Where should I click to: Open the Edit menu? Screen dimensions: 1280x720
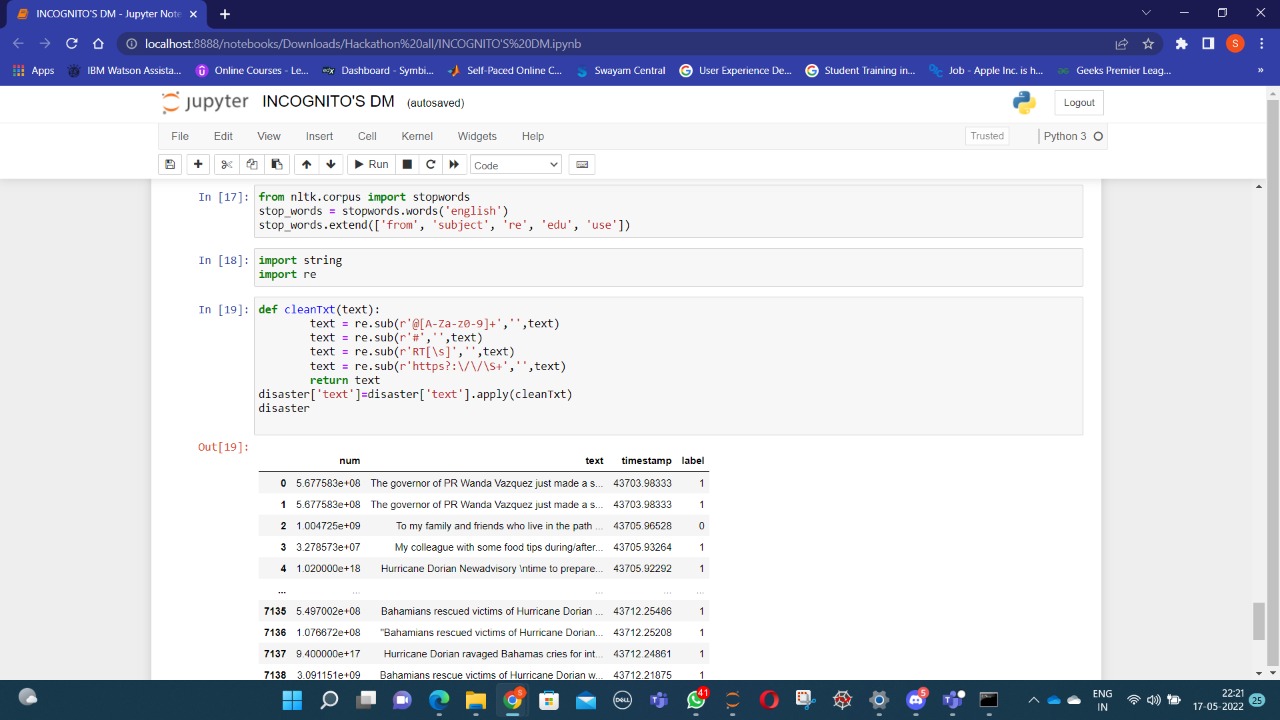click(223, 136)
